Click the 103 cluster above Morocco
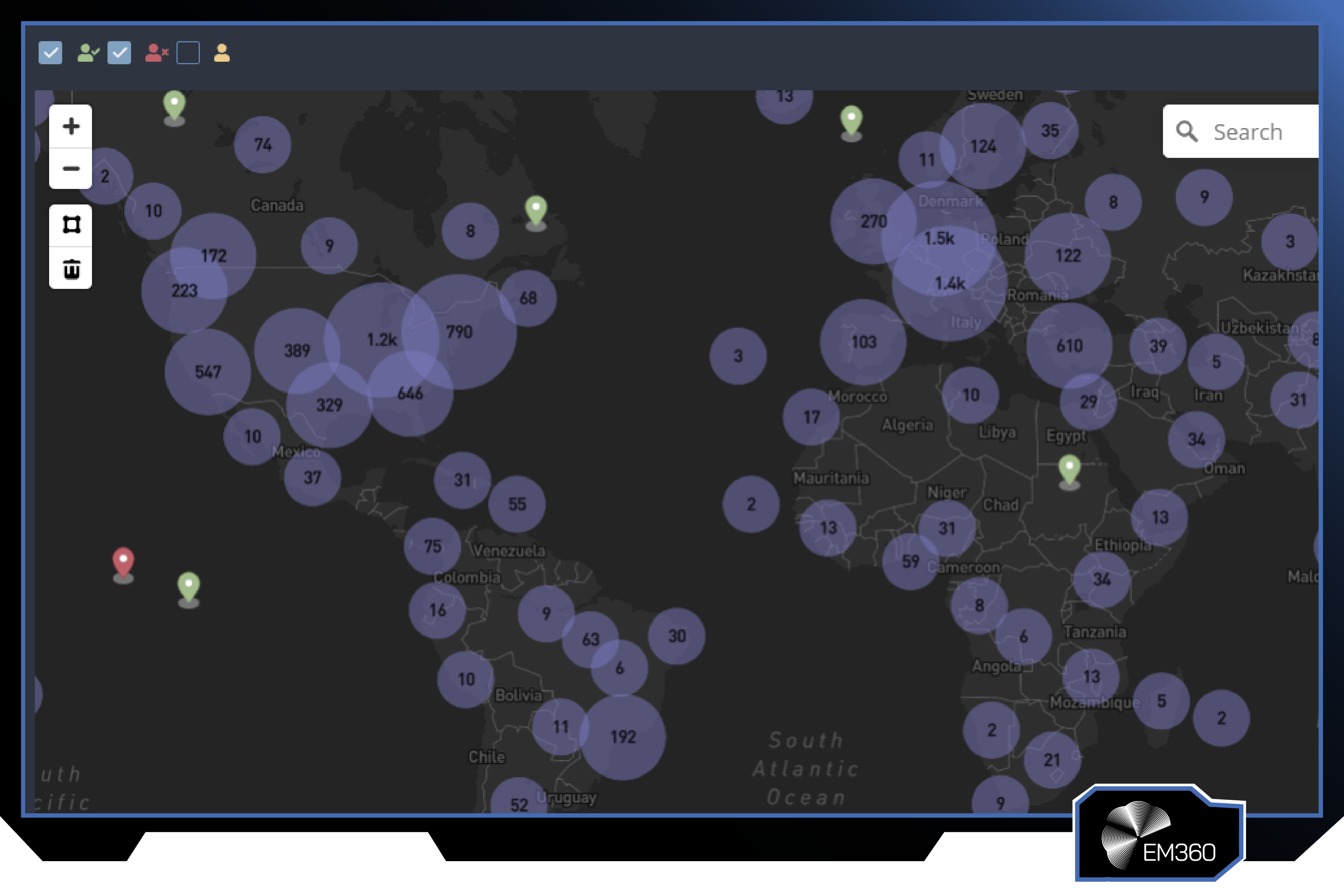Screen dimensions: 1344x896 coord(864,342)
